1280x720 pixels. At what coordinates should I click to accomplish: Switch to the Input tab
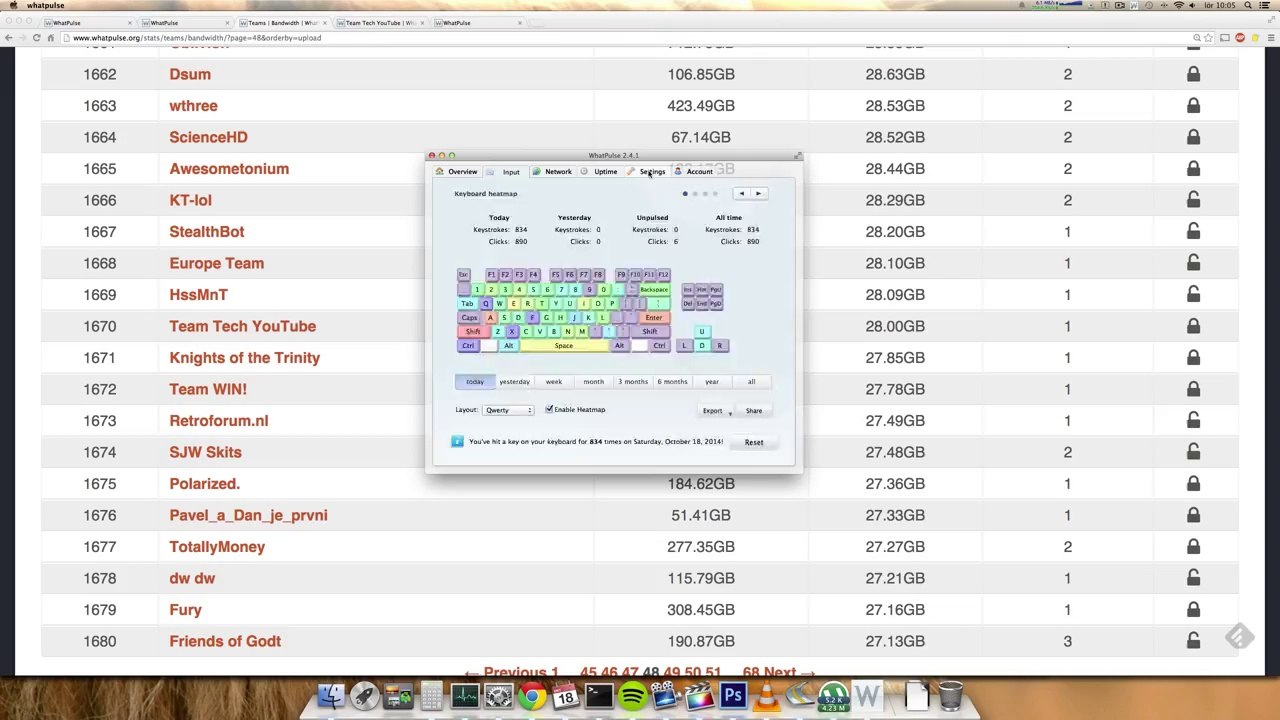pyautogui.click(x=505, y=172)
